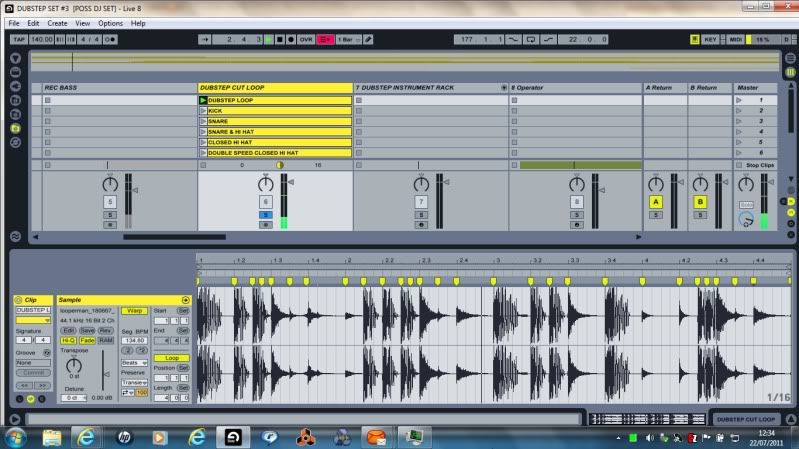
Task: Click the TAP tempo button
Action: [x=18, y=39]
